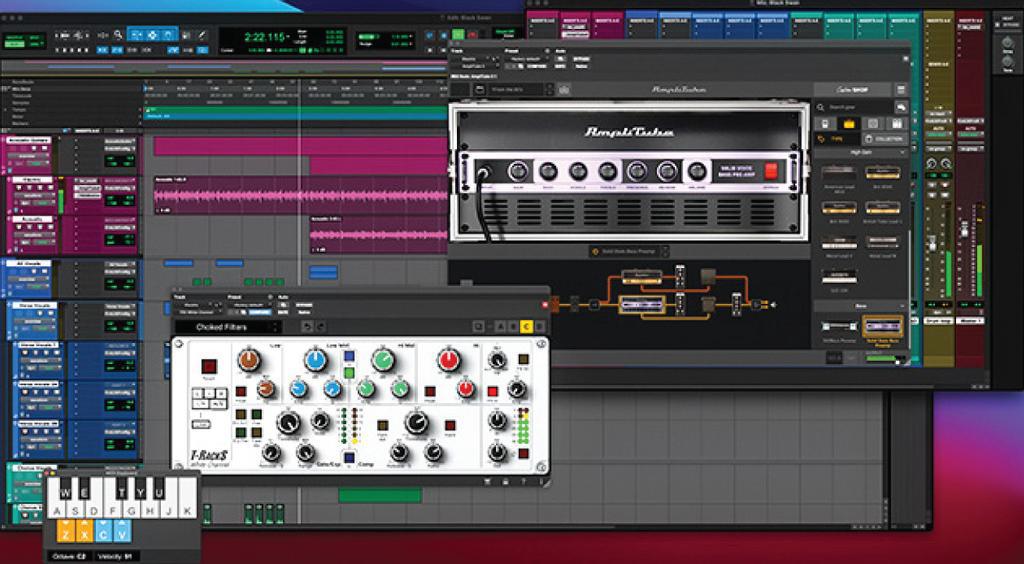
Task: Toggle the bright red button in T-RackS Hi section
Action: coord(492,392)
